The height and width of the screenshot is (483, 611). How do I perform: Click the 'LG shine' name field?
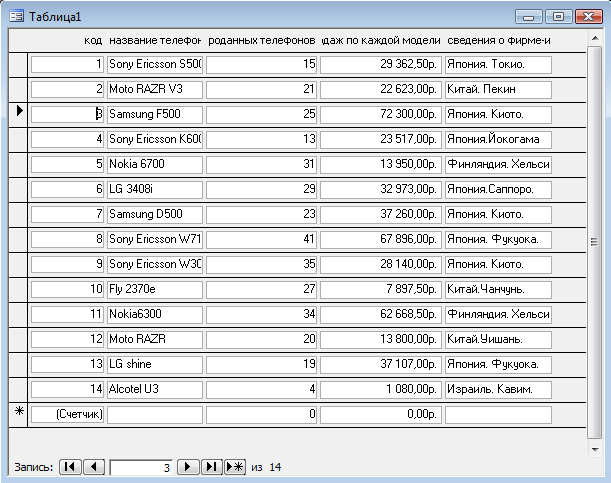click(x=155, y=364)
